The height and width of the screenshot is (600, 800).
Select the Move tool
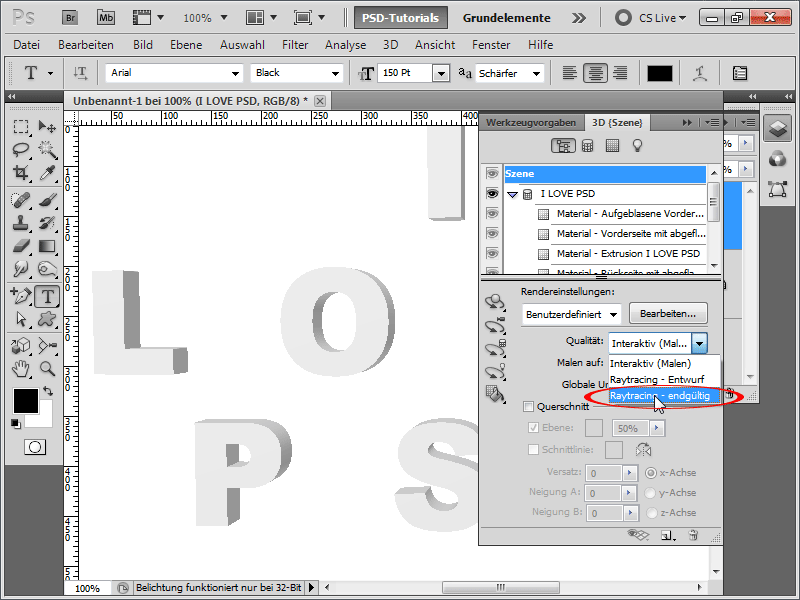pos(47,126)
